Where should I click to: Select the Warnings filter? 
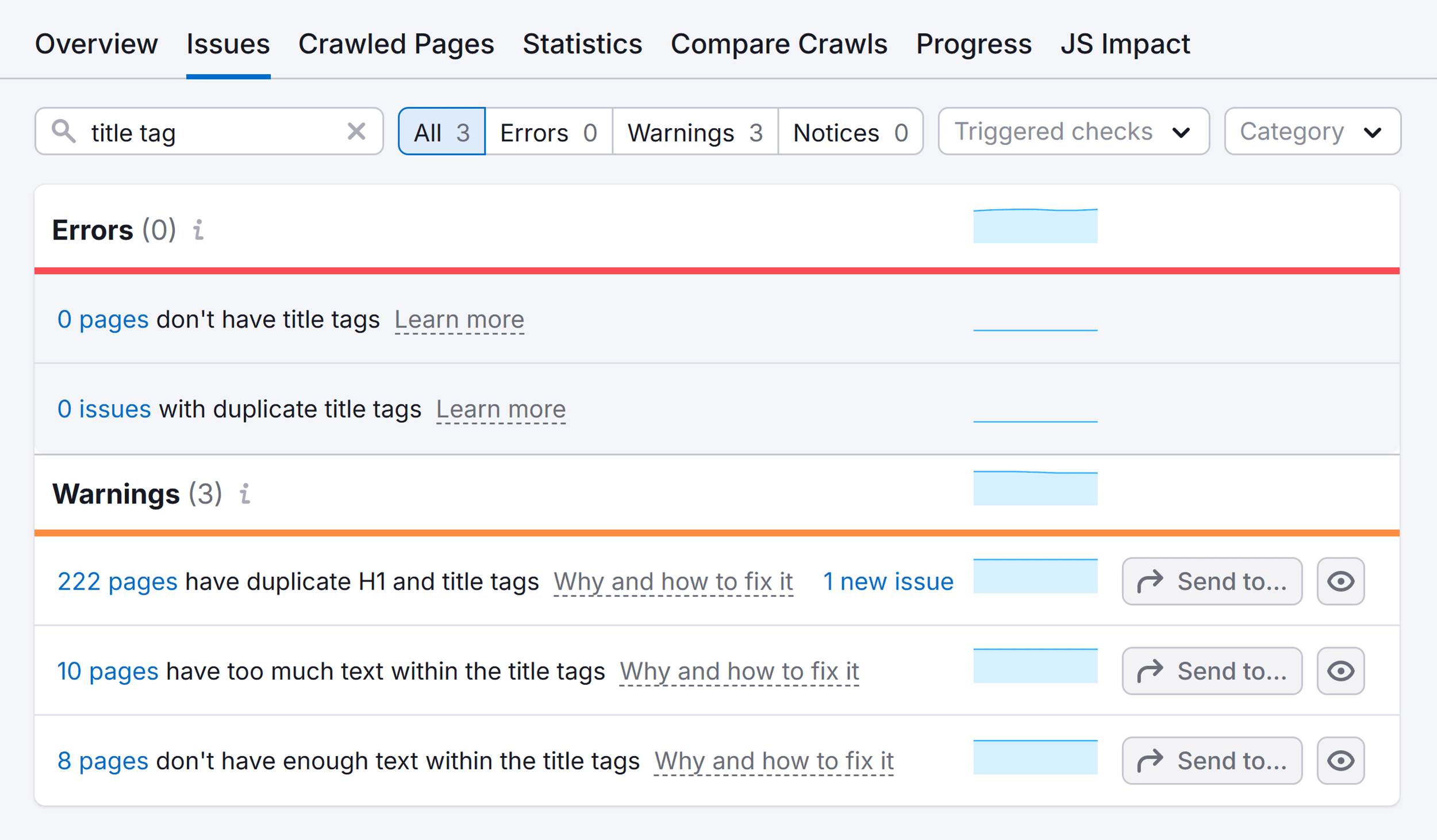(694, 132)
